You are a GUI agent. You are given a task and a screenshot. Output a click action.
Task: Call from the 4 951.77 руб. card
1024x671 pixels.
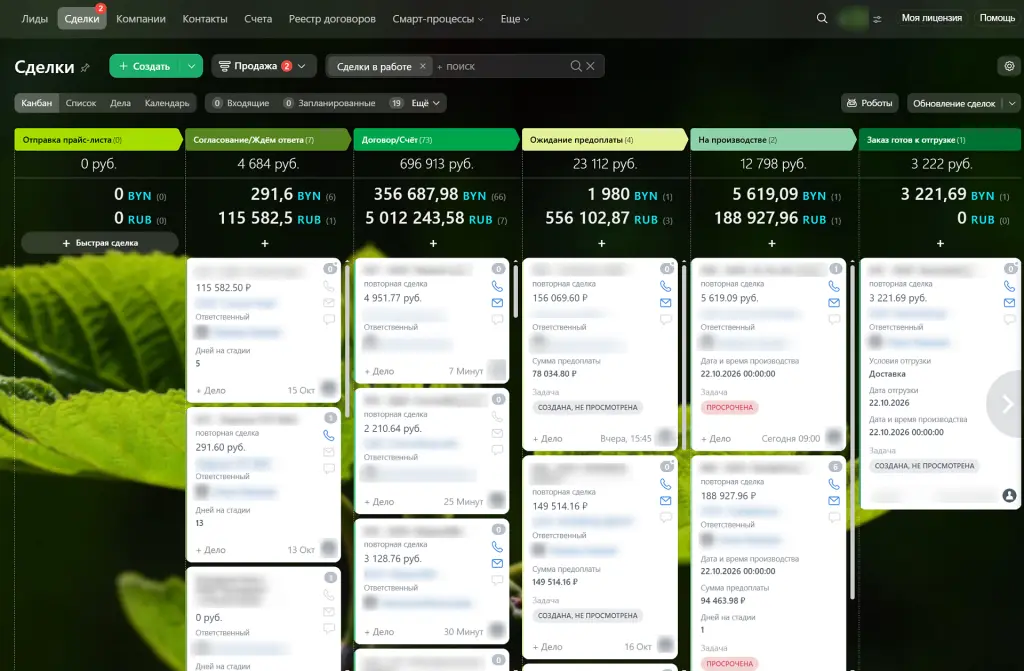(497, 286)
